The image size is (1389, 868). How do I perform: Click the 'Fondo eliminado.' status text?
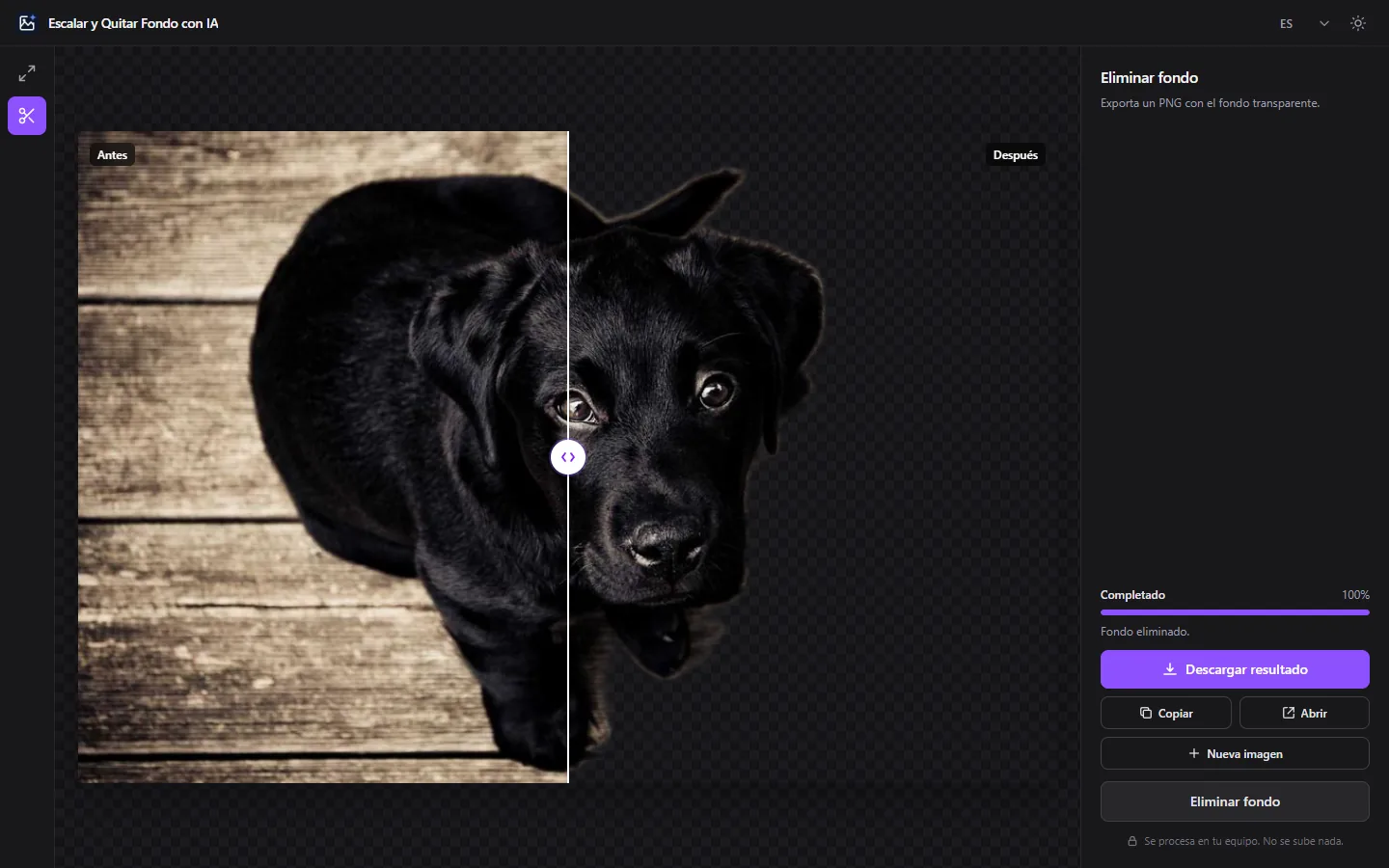[1145, 632]
